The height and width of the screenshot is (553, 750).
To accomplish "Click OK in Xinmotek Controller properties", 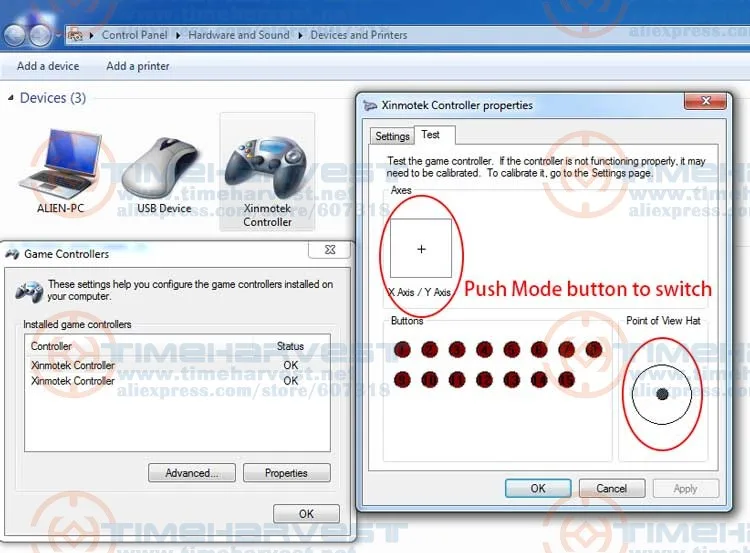I will coord(538,488).
